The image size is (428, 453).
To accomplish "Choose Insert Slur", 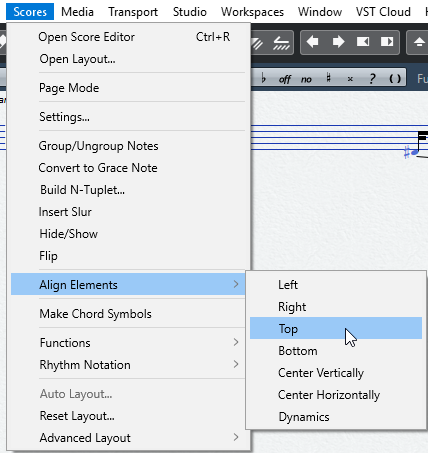I will 128,212.
